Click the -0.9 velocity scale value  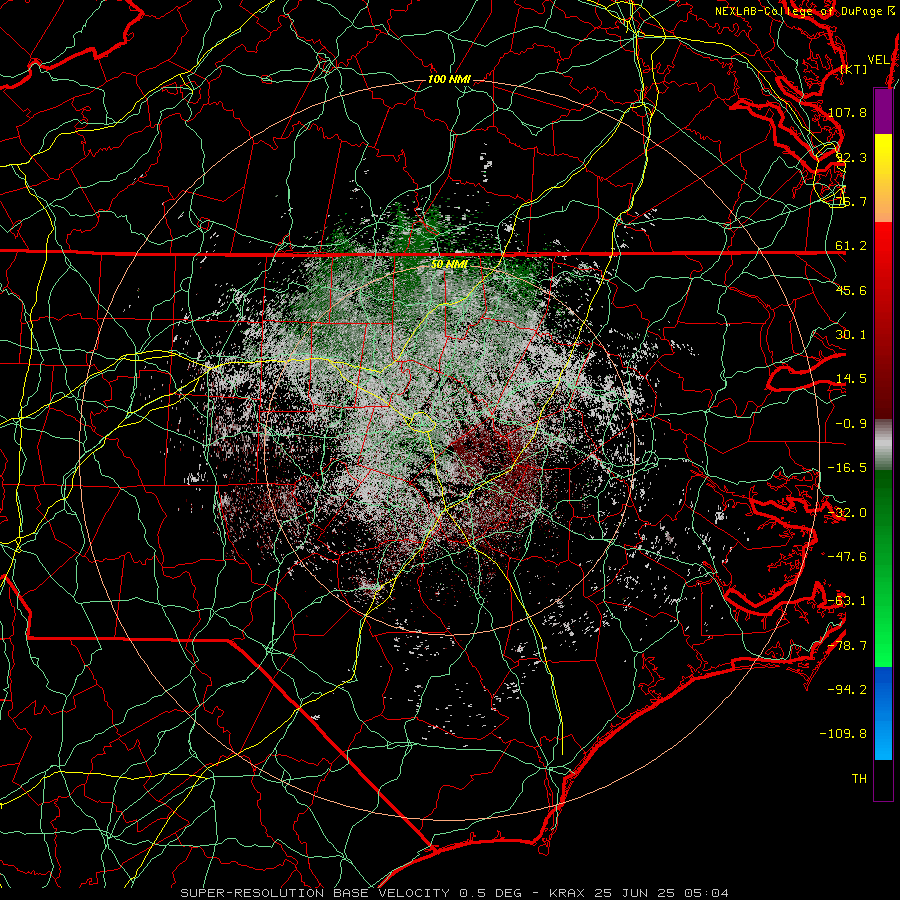851,424
